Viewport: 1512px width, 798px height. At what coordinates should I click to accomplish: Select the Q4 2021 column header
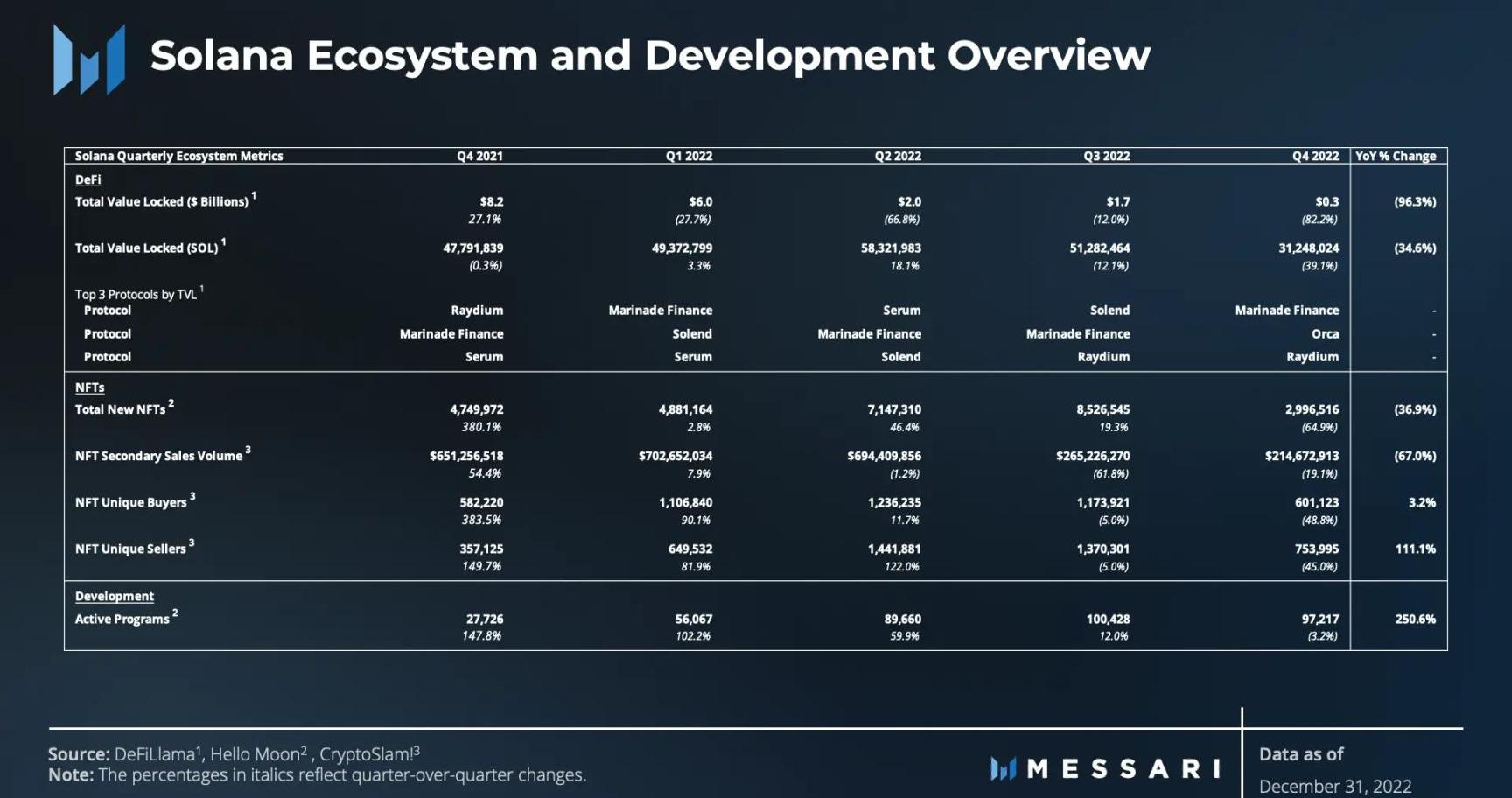pyautogui.click(x=479, y=156)
